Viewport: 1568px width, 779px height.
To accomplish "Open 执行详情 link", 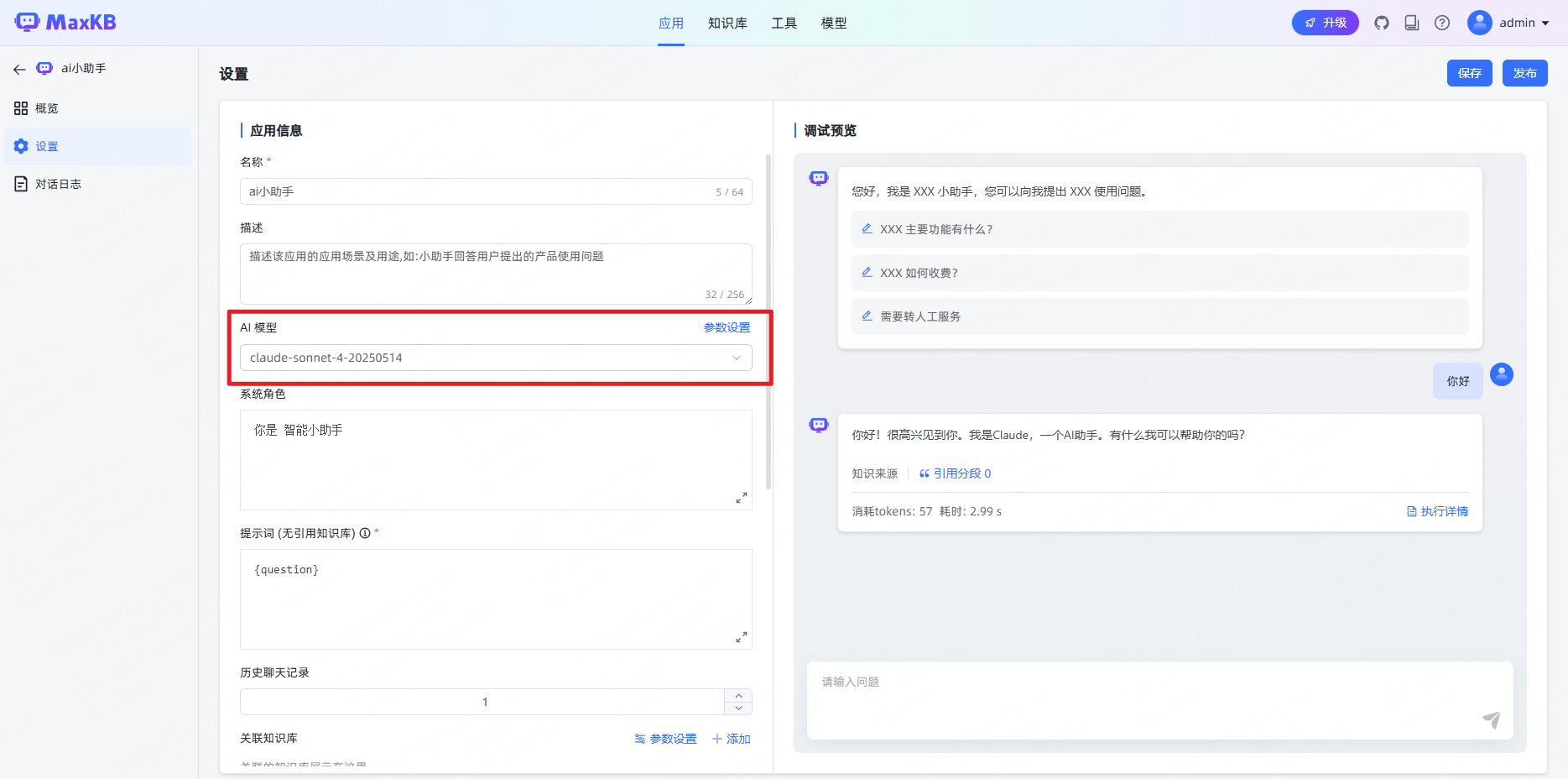I will coord(1437,511).
